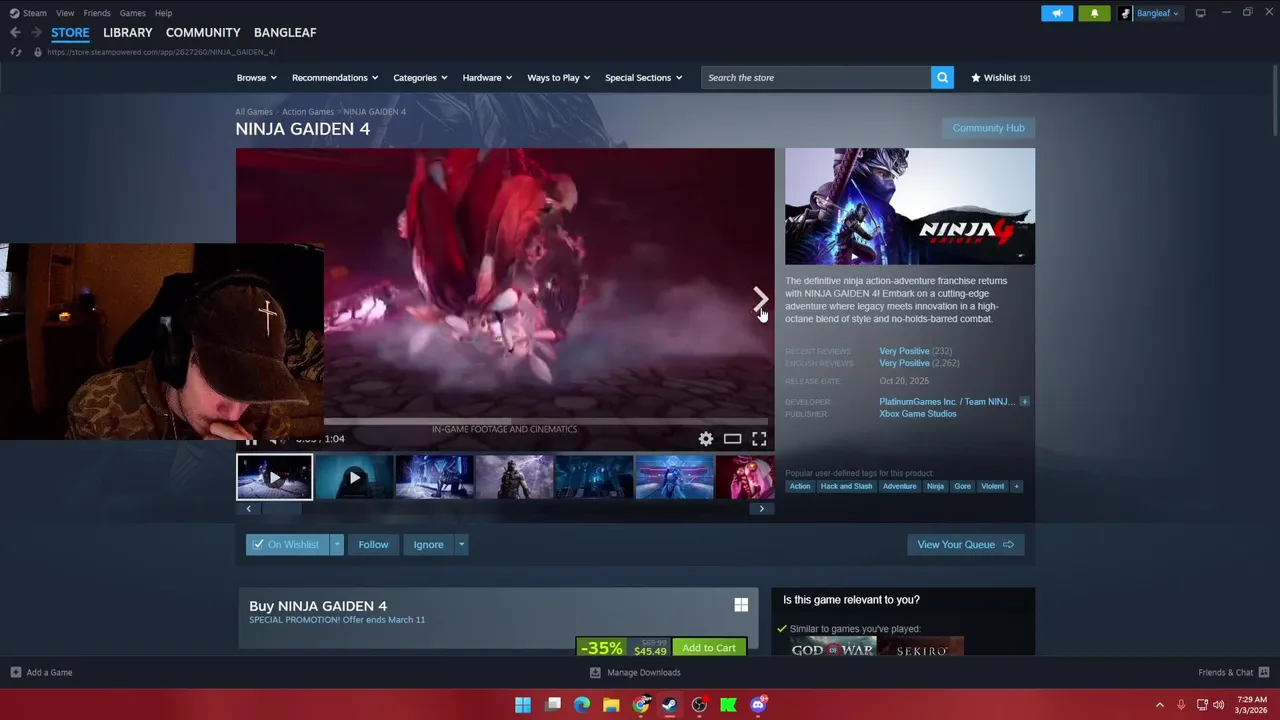This screenshot has height=720, width=1280.
Task: Open the Friends menu
Action: (97, 13)
